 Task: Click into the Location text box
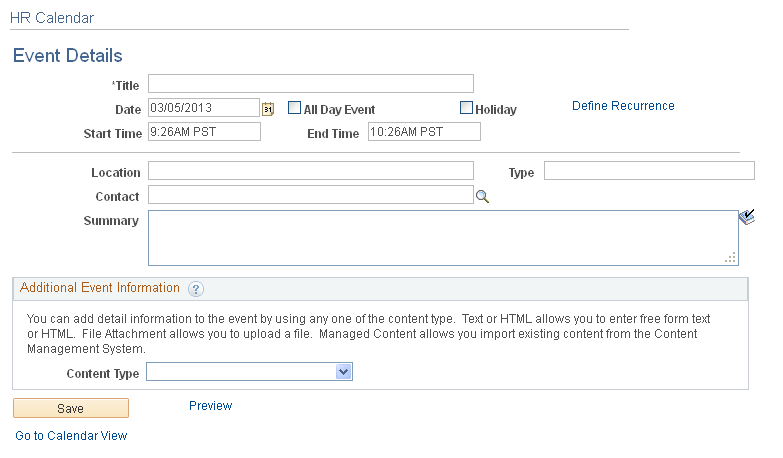tap(311, 170)
